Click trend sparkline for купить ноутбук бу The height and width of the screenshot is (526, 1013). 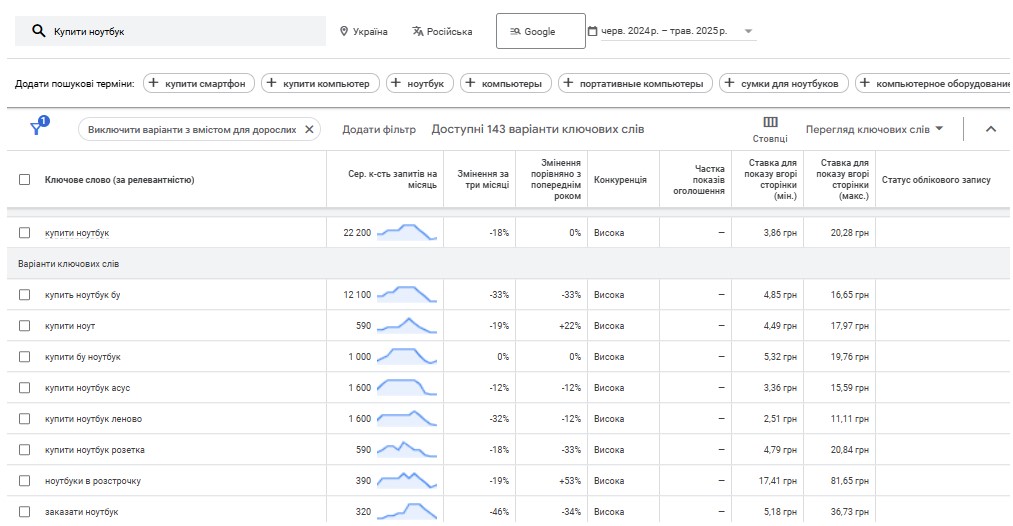tap(406, 294)
